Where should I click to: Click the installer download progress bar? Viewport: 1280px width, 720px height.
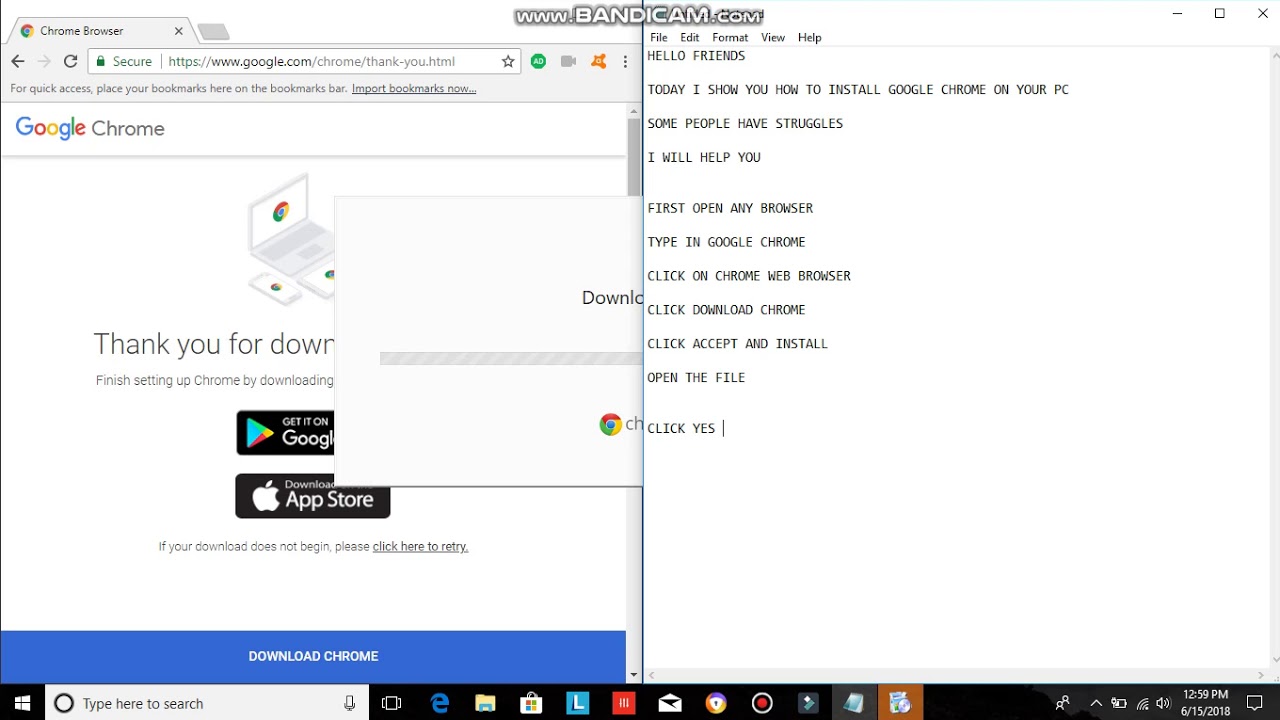point(511,358)
